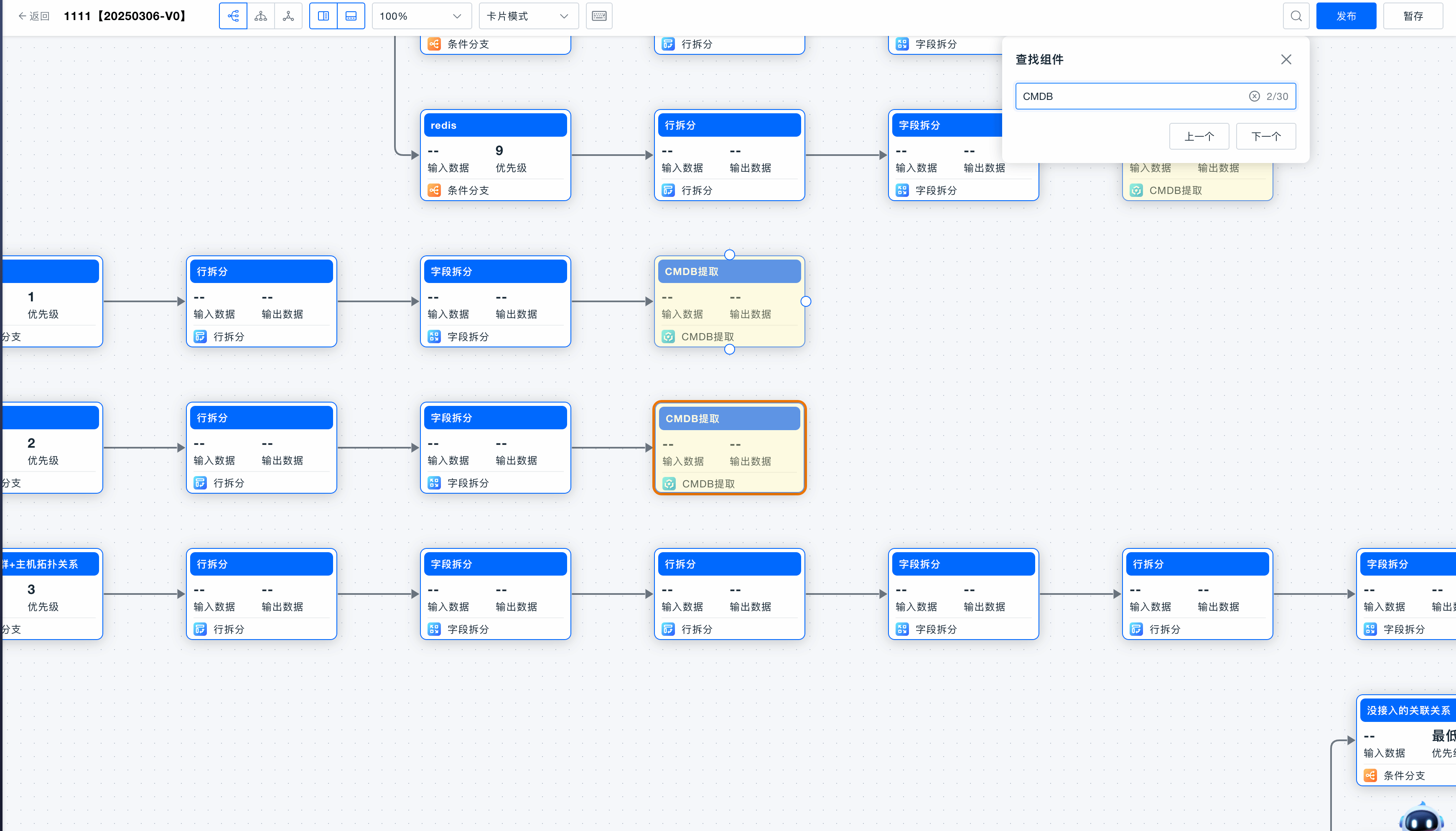Open the 100% zoom dropdown
The height and width of the screenshot is (831, 1456).
click(x=421, y=16)
